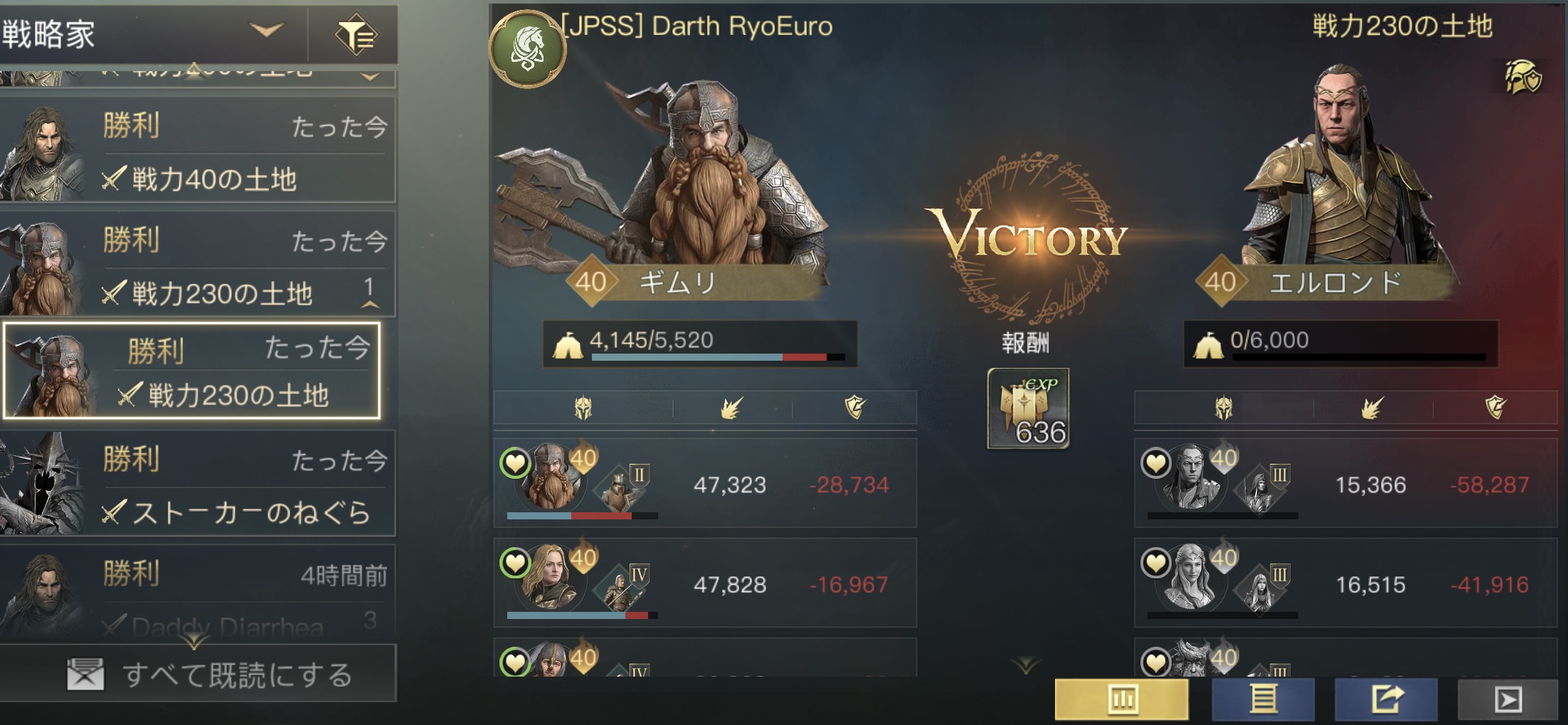Click Gimli's troop count bar 4,145/5,520

point(700,344)
